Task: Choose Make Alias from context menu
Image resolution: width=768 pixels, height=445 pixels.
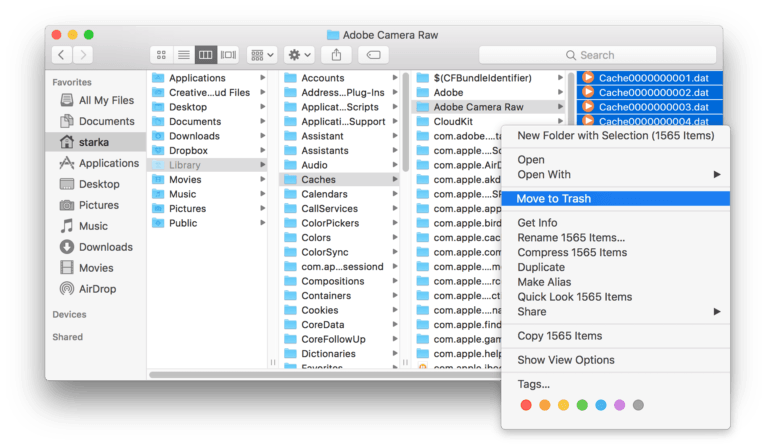Action: (616, 282)
